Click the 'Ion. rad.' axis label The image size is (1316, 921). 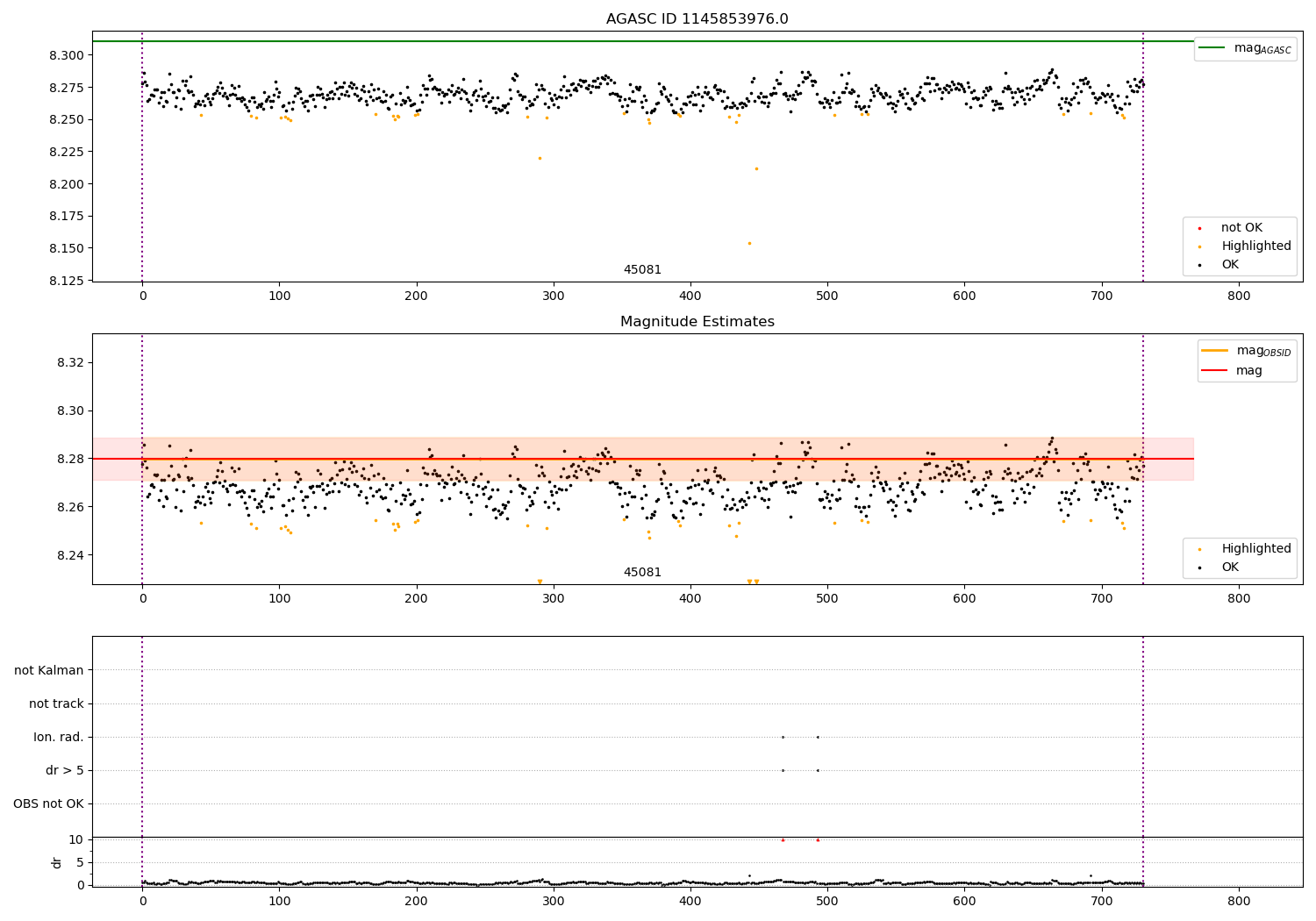pos(59,737)
